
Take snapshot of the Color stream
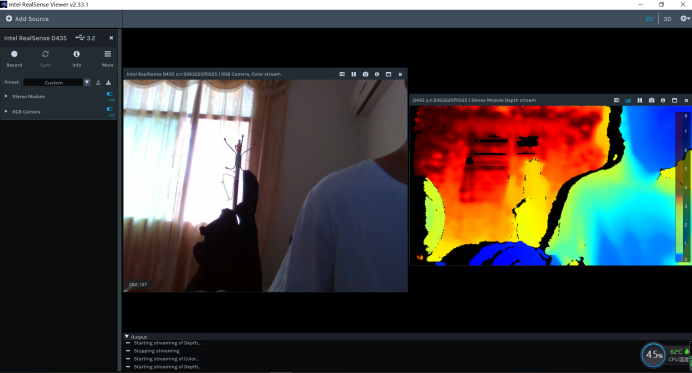pos(365,74)
